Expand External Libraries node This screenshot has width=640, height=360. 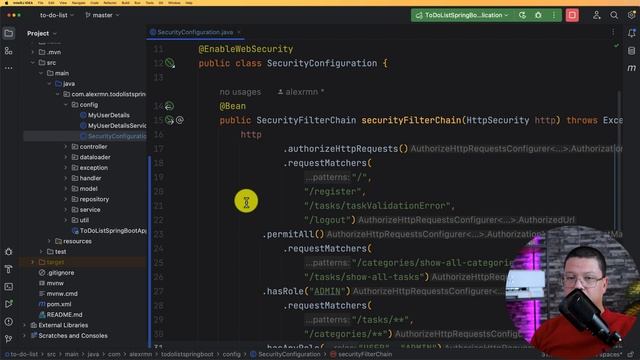[x=24, y=325]
